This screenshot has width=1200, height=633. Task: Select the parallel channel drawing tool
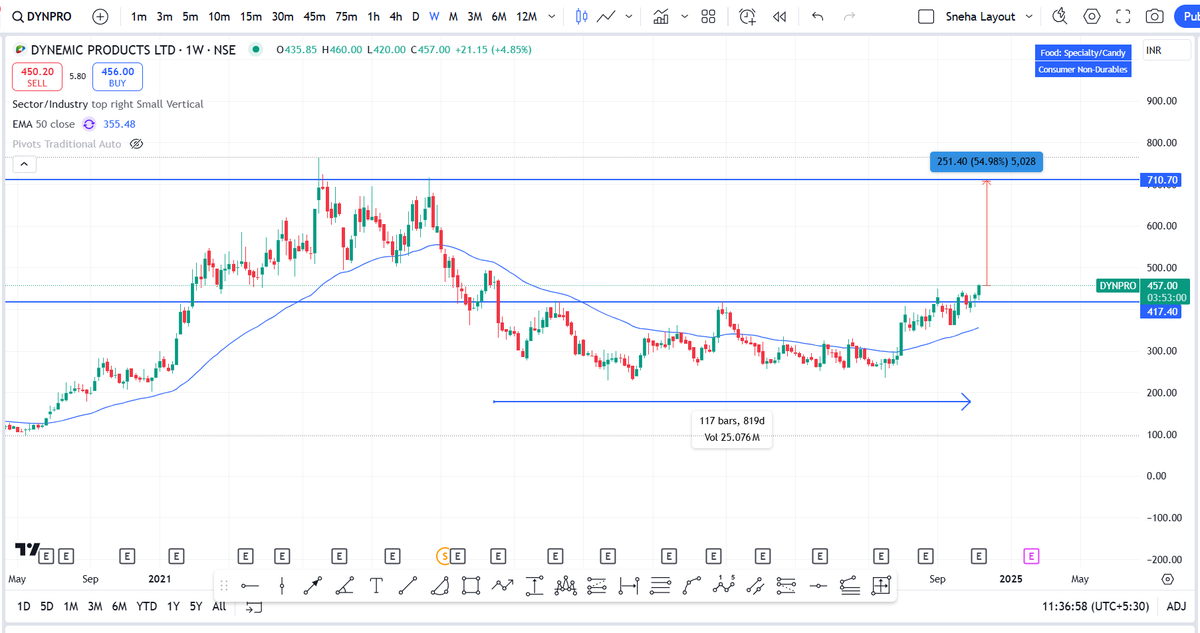(755, 585)
